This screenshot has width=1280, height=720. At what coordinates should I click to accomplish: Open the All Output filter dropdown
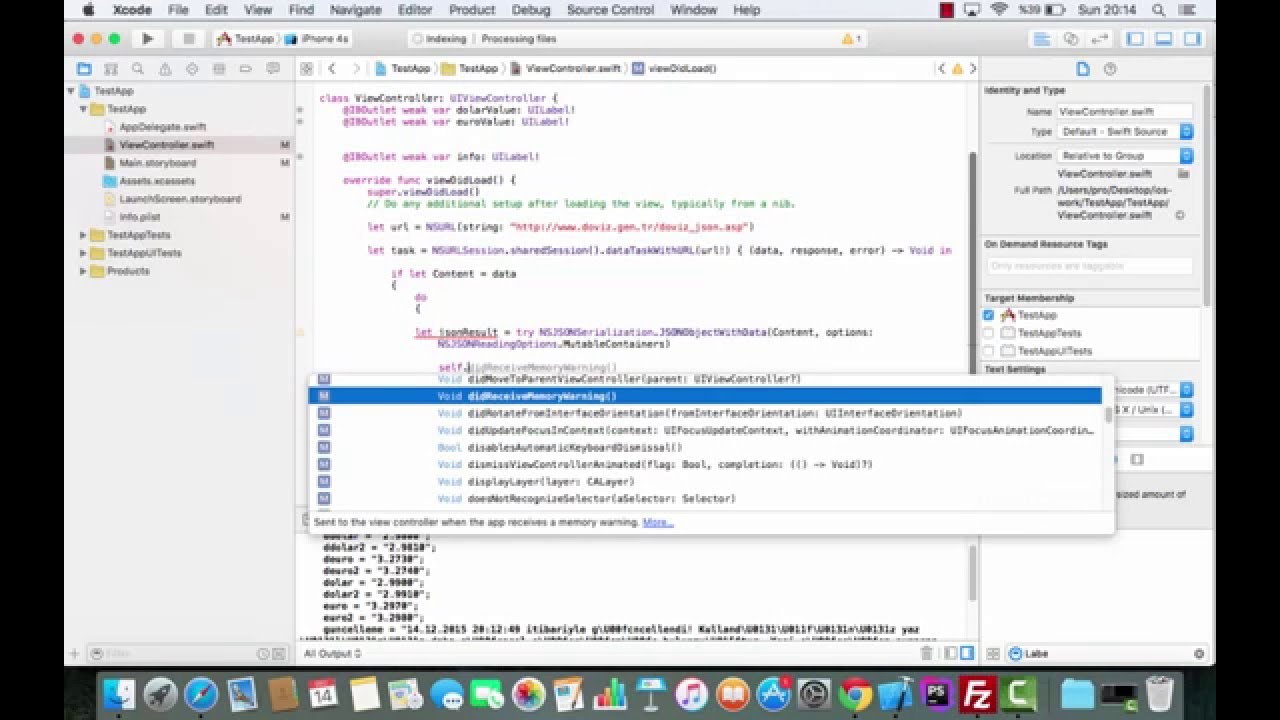pyautogui.click(x=333, y=654)
